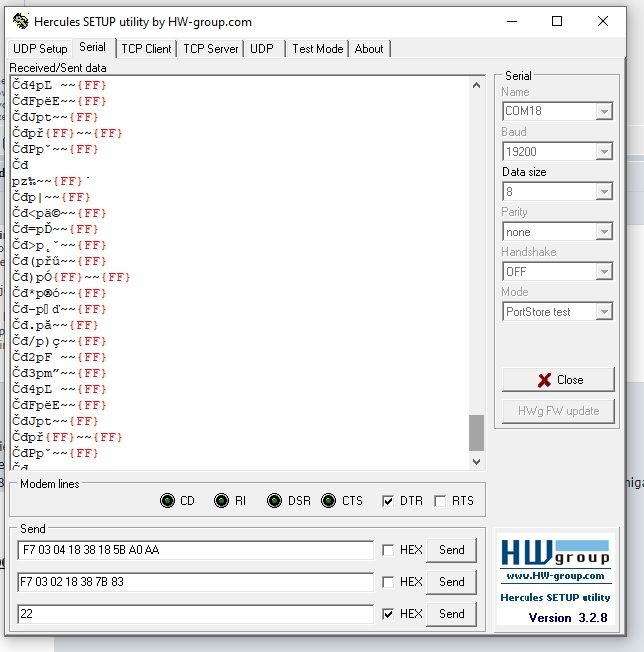Enable the RTS checkbox
Image resolution: width=644 pixels, height=652 pixels.
click(440, 501)
